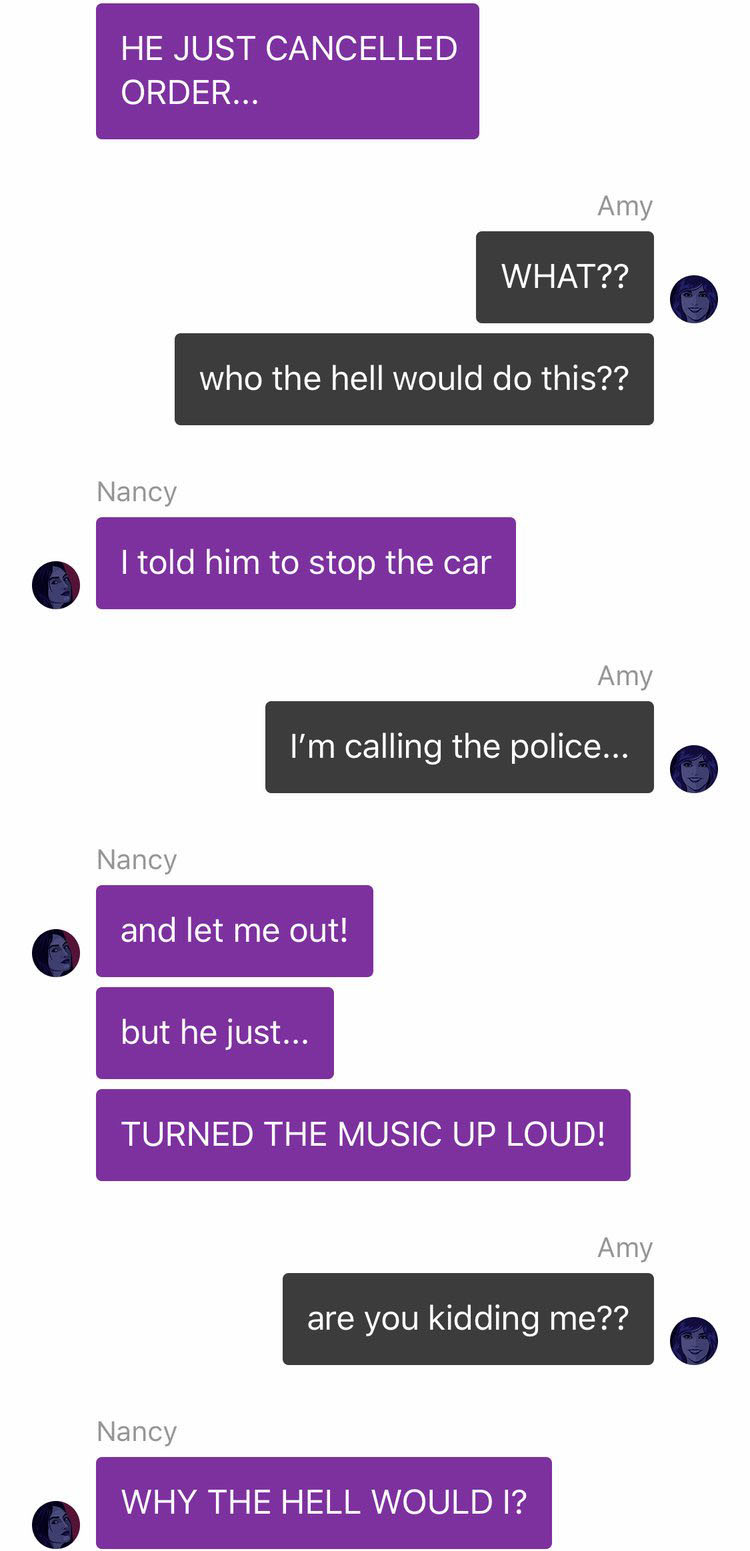Tap Nancy's avatar next to "WHY THE HELL WOULD I?"
Screen dimensions: 750x1551
56,1525
